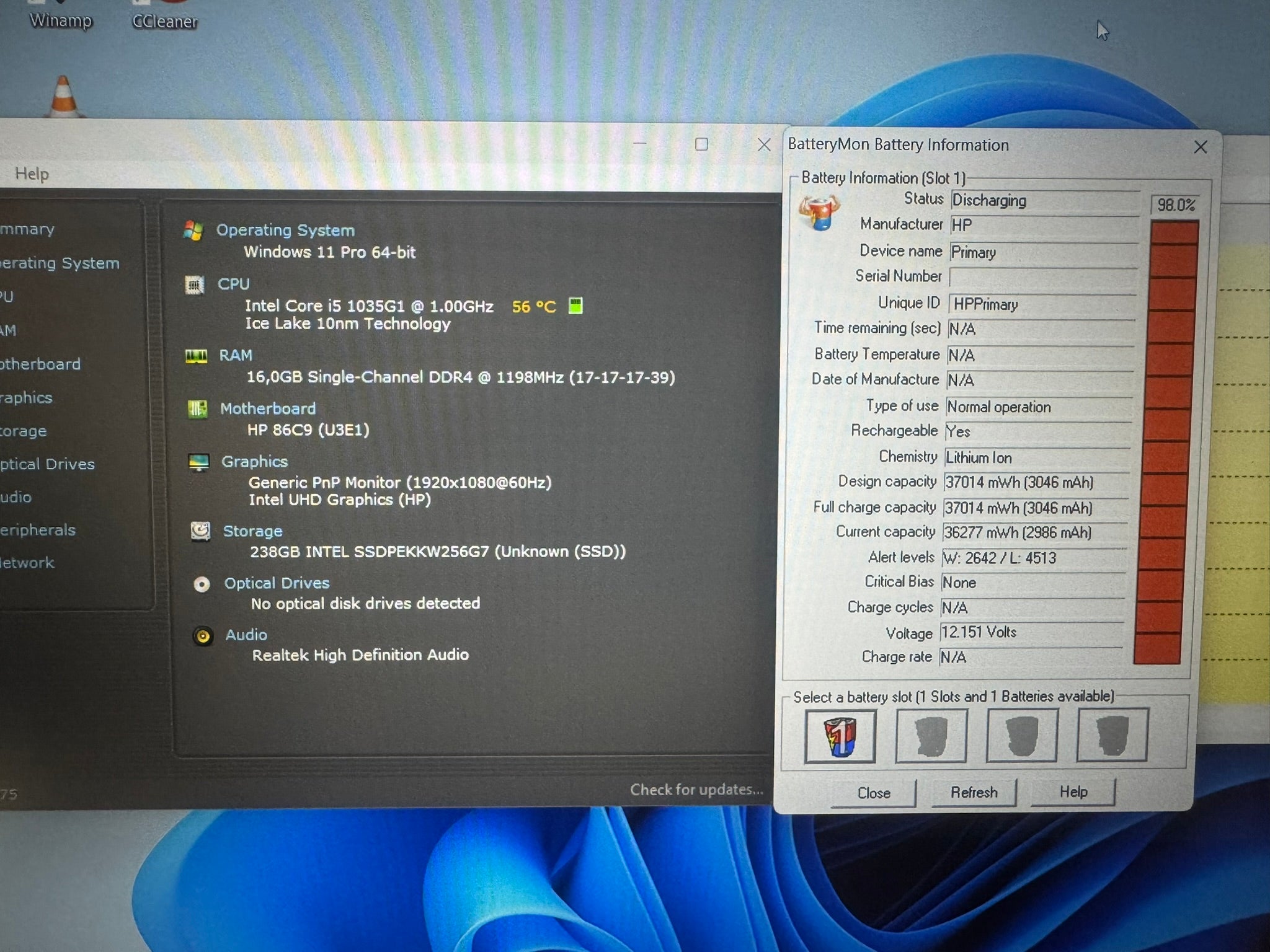Open the Help menu in Speccy
1270x952 pixels.
[x=32, y=174]
